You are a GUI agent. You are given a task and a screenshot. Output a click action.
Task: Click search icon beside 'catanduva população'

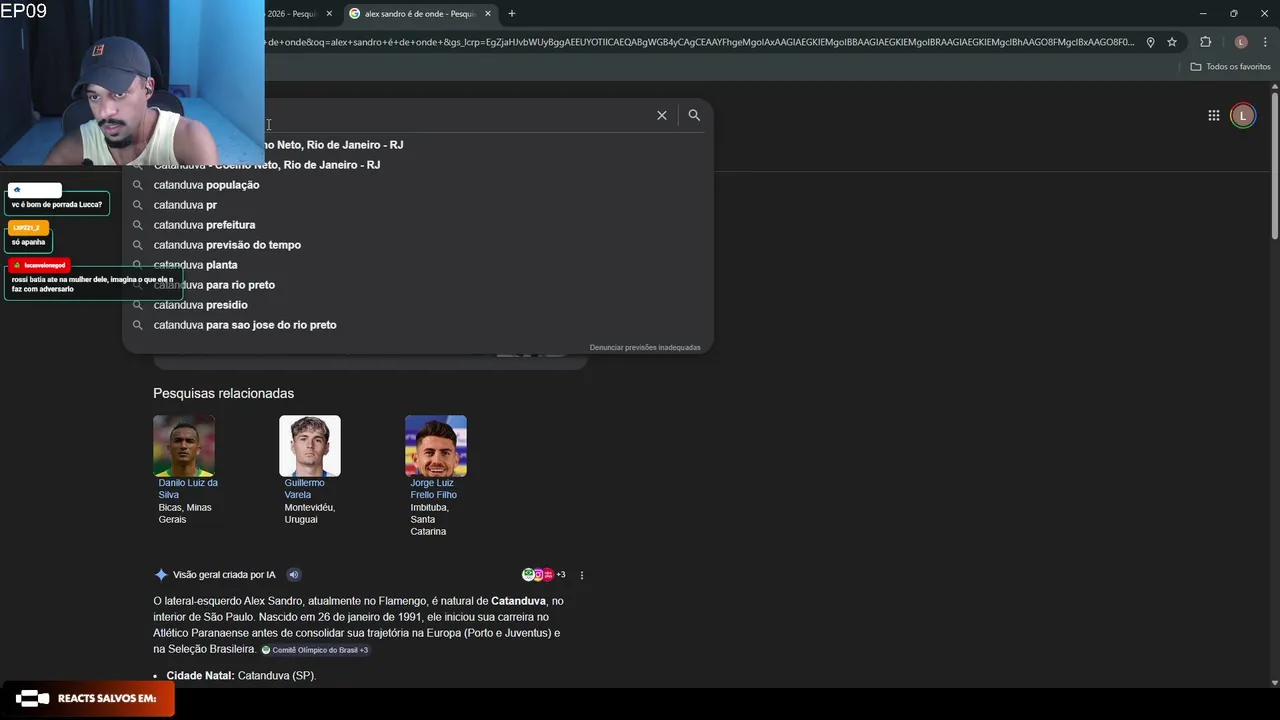138,185
